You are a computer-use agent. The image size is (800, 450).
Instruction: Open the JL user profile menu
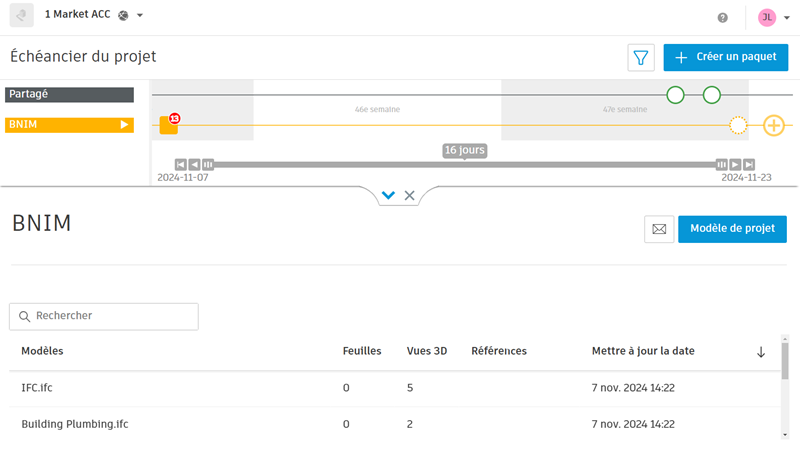coord(773,17)
